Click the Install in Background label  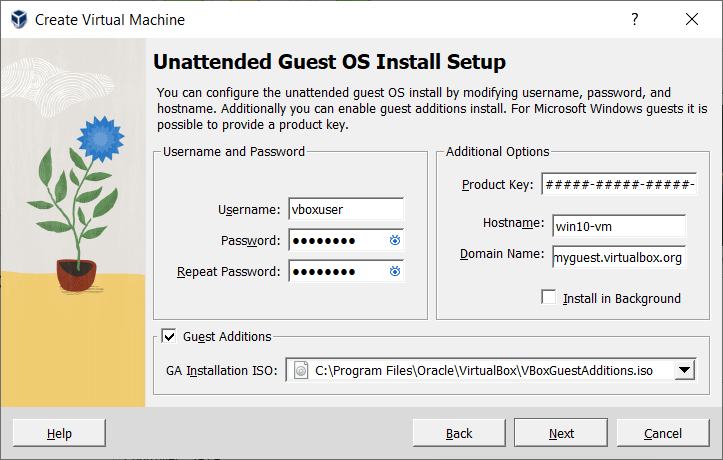point(622,299)
